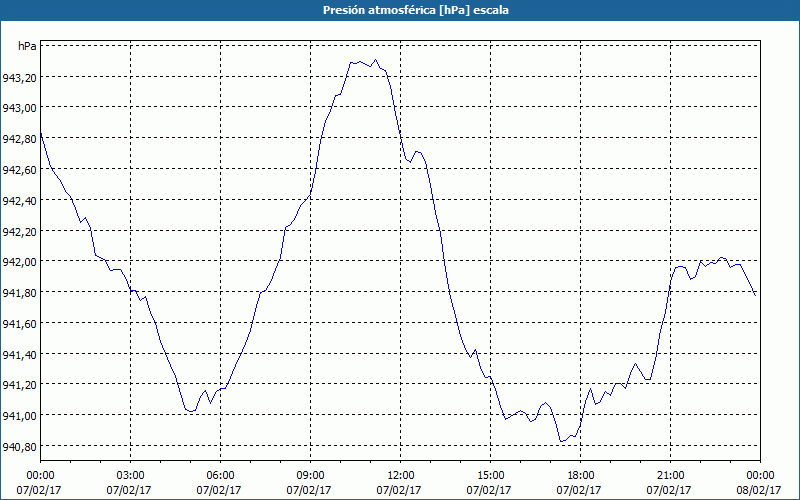Image resolution: width=800 pixels, height=500 pixels.
Task: Select the 942,00 axis value
Action: [19, 262]
